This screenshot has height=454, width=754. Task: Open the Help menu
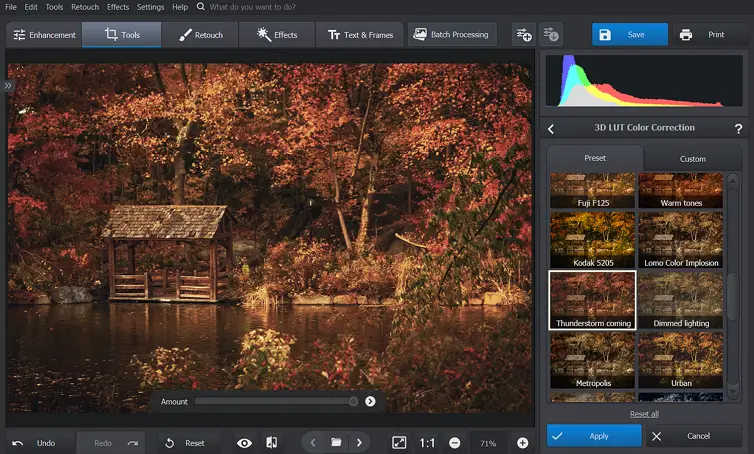point(180,7)
